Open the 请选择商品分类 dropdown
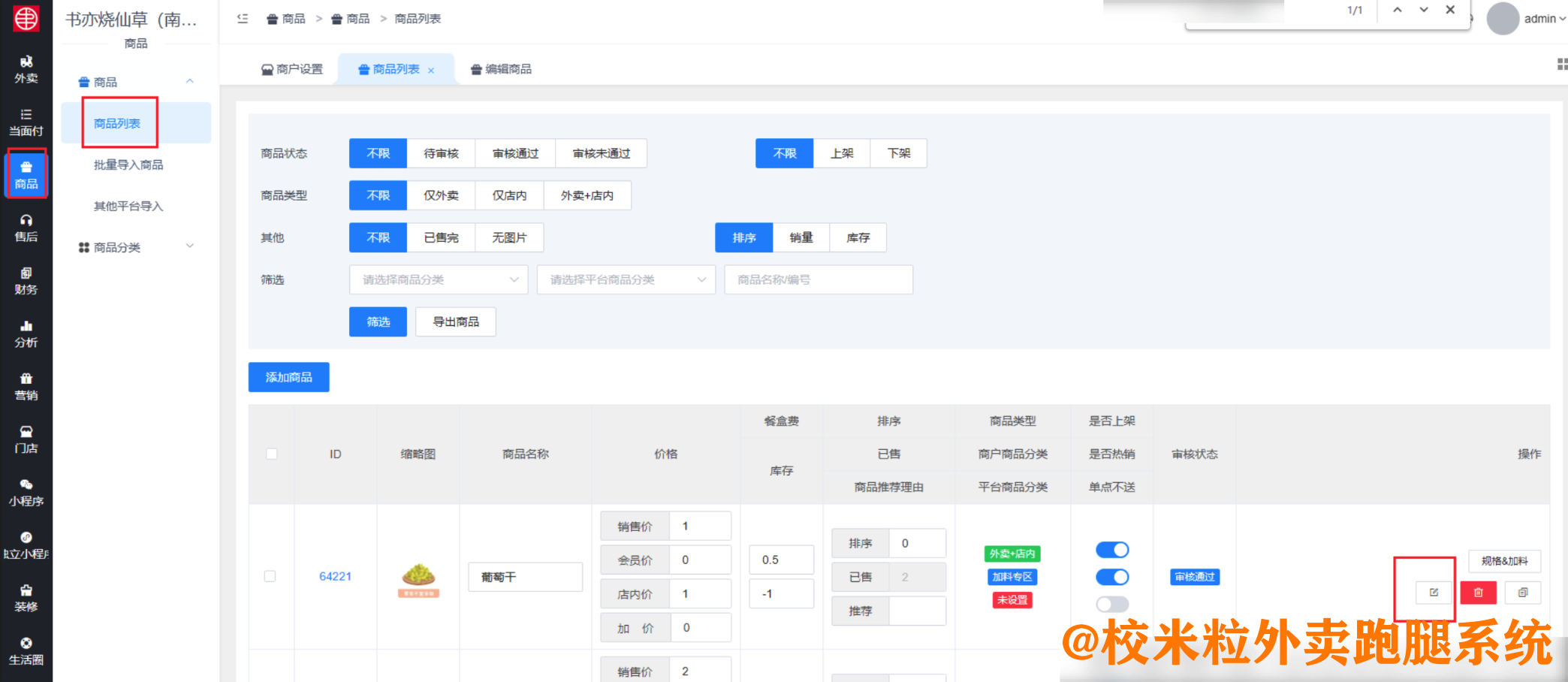This screenshot has width=1568, height=682. click(x=438, y=279)
